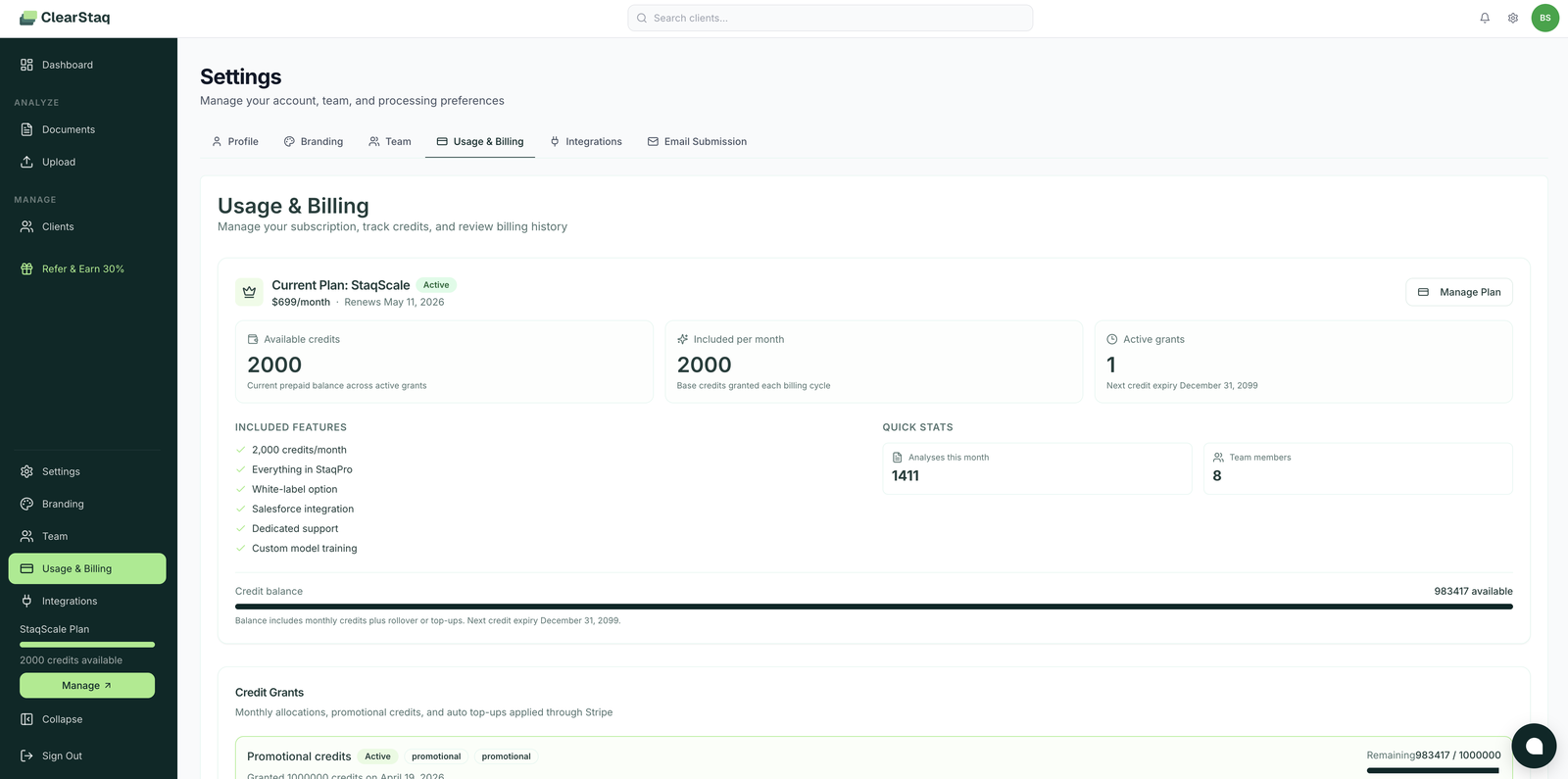Image resolution: width=1568 pixels, height=779 pixels.
Task: Open Documents from the sidebar
Action: coord(87,129)
